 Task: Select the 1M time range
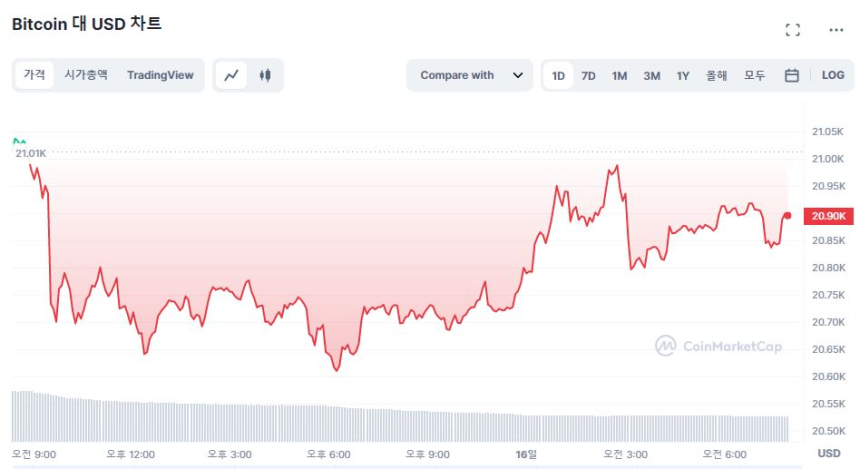620,75
